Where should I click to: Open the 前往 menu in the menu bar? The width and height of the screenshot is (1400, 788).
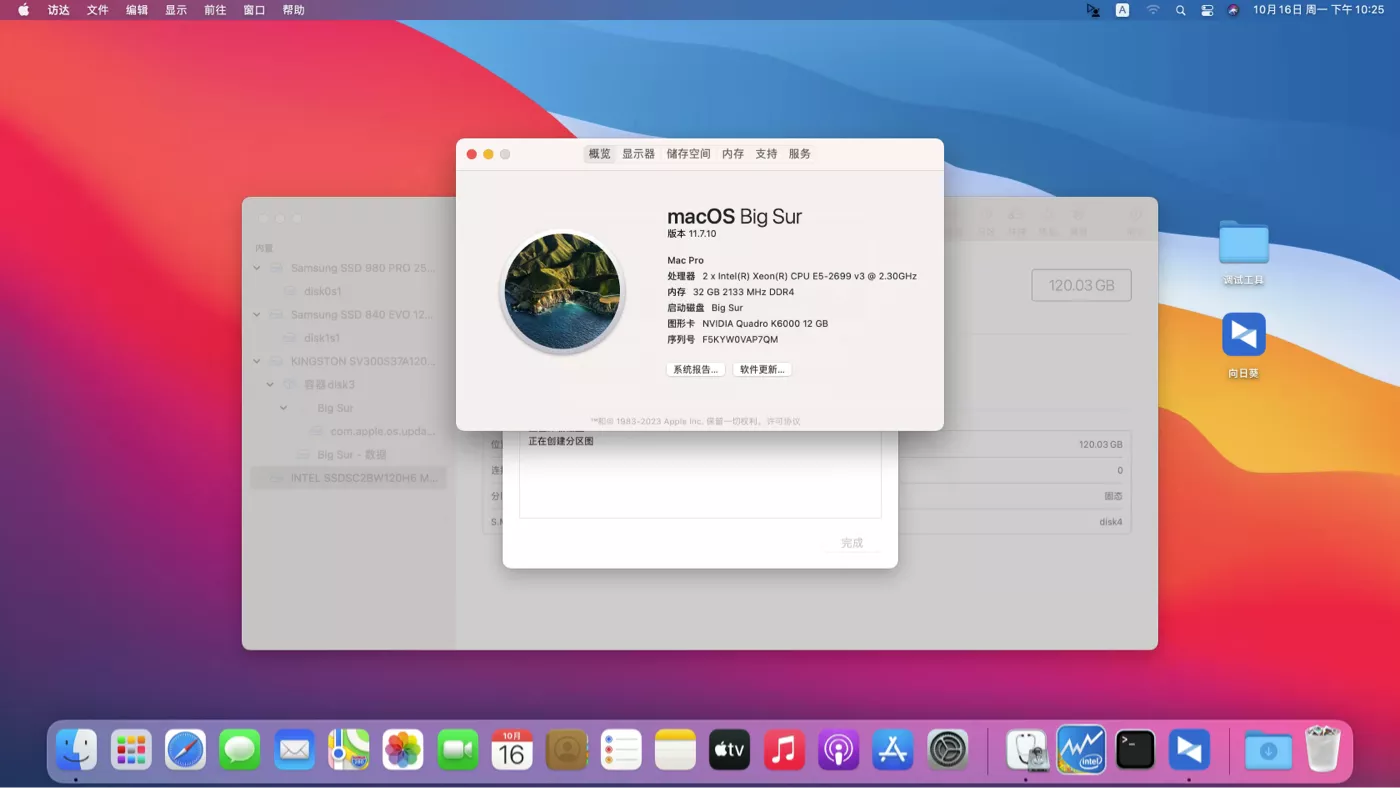214,9
